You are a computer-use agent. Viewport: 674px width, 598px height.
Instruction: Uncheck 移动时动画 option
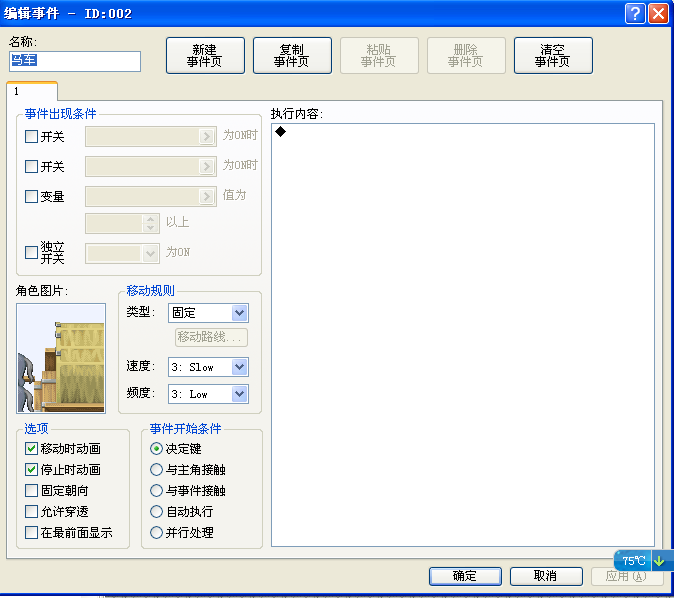(31, 448)
